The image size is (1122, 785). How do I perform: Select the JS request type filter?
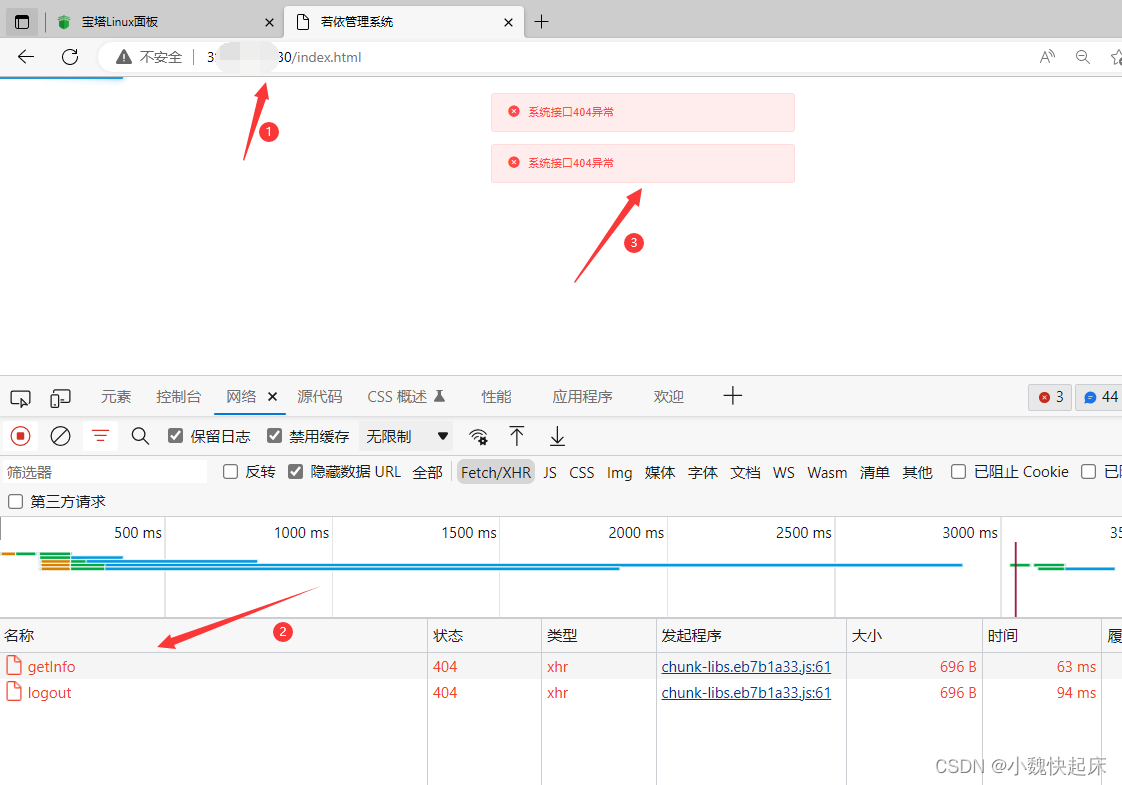pos(550,472)
